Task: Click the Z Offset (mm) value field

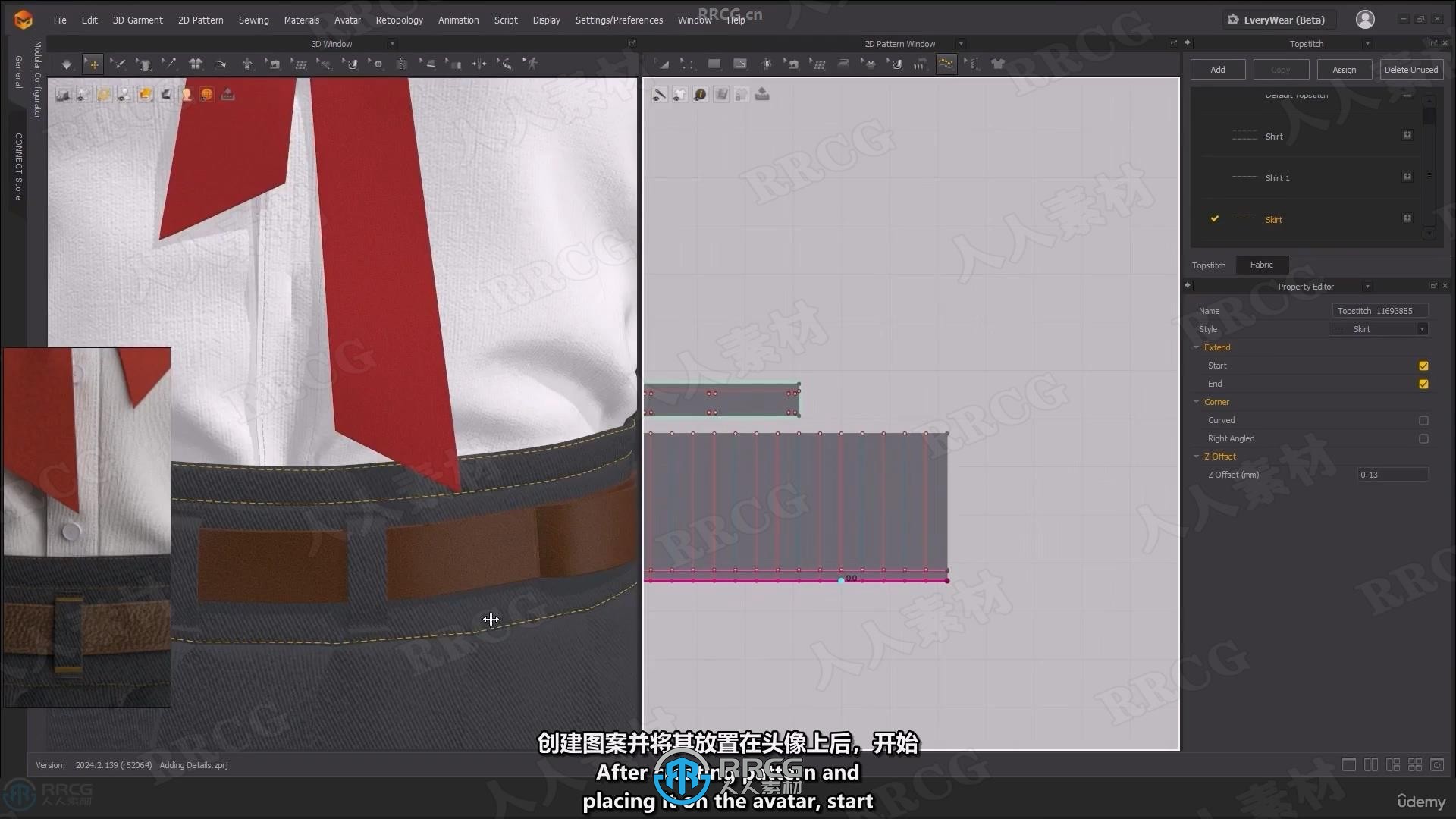Action: [1392, 475]
